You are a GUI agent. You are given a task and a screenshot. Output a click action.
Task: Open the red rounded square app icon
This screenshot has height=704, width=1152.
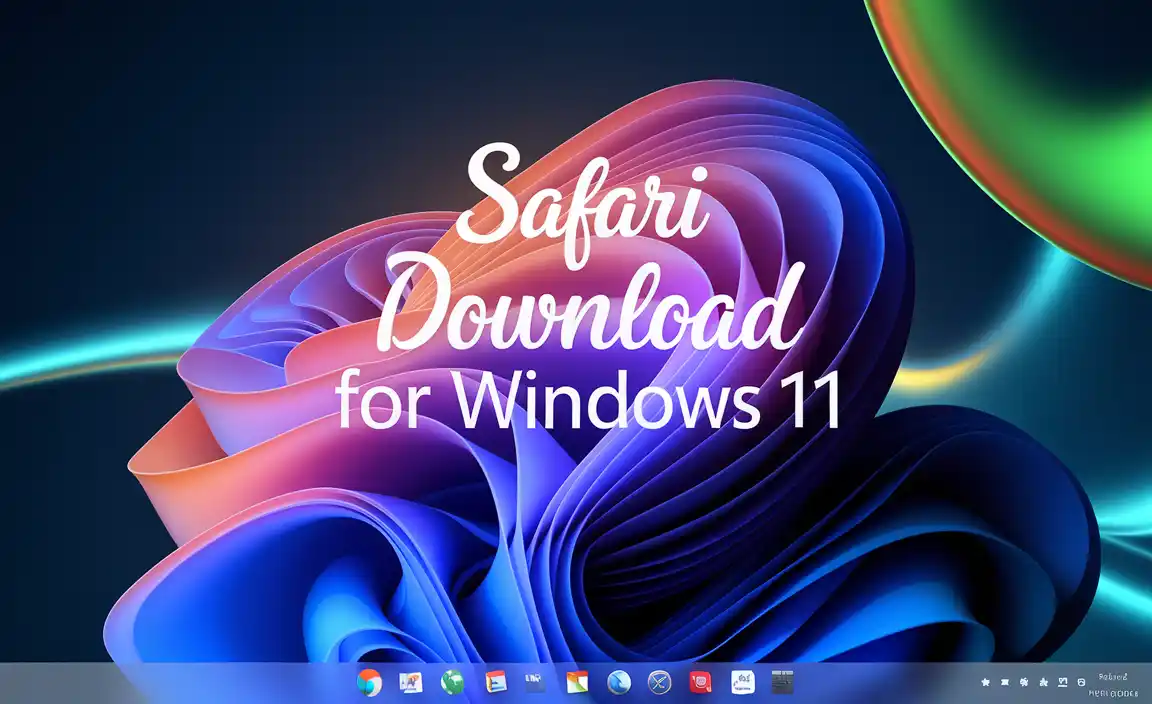pyautogui.click(x=700, y=683)
